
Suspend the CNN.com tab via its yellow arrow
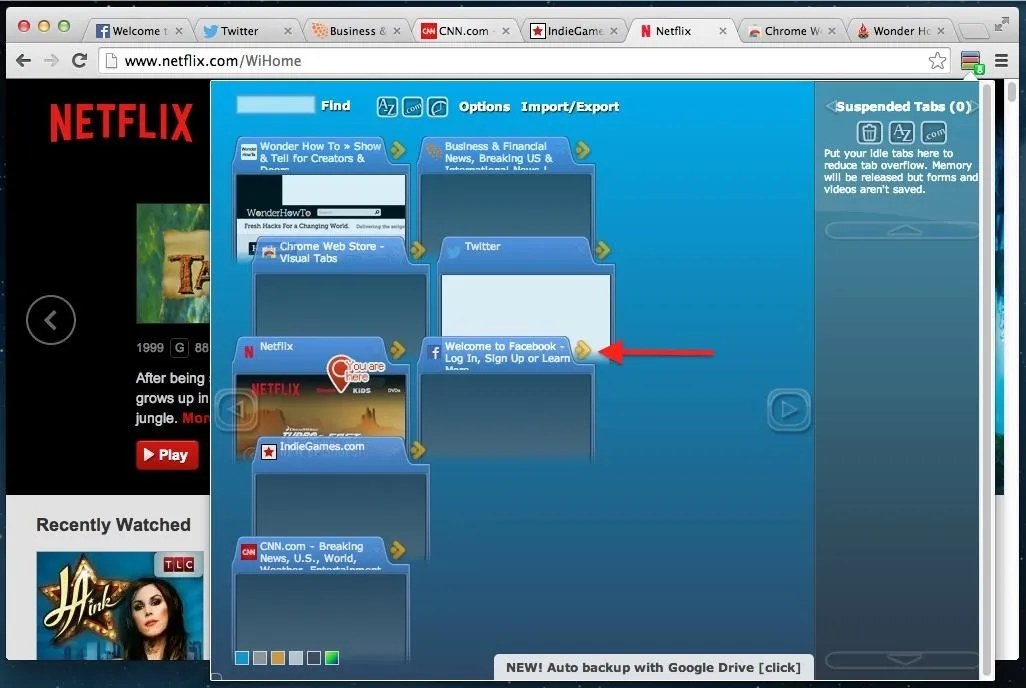[397, 550]
